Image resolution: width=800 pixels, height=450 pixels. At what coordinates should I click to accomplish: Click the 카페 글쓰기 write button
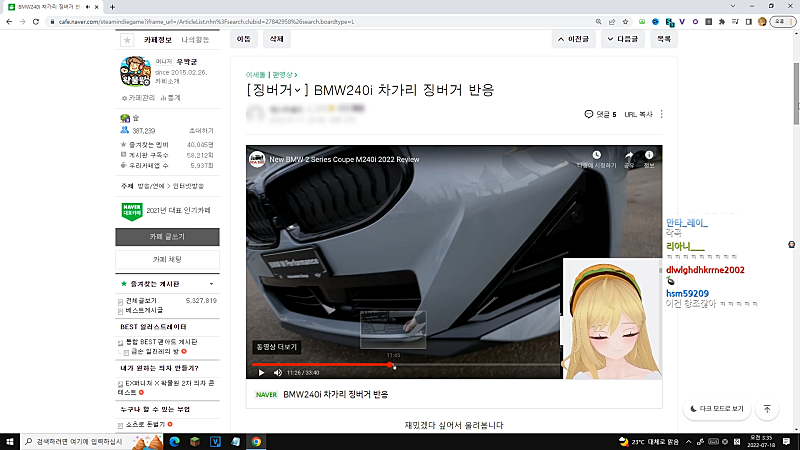(x=166, y=237)
